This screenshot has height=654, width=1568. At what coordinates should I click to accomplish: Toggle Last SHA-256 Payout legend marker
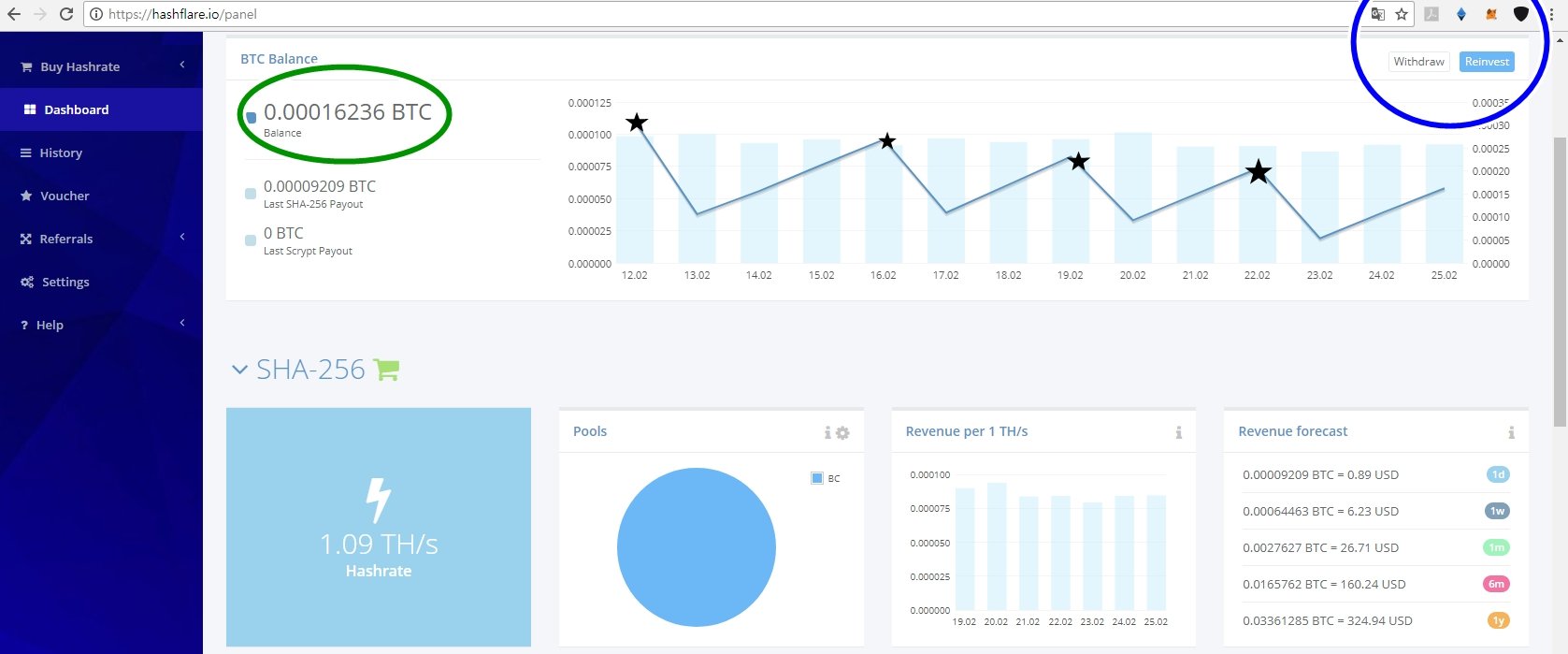pyautogui.click(x=251, y=194)
